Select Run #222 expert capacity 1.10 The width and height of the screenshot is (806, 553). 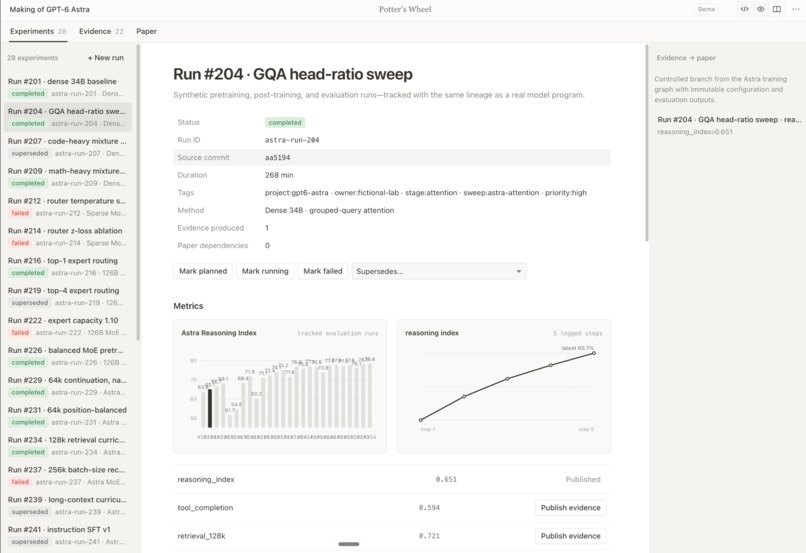[67, 326]
